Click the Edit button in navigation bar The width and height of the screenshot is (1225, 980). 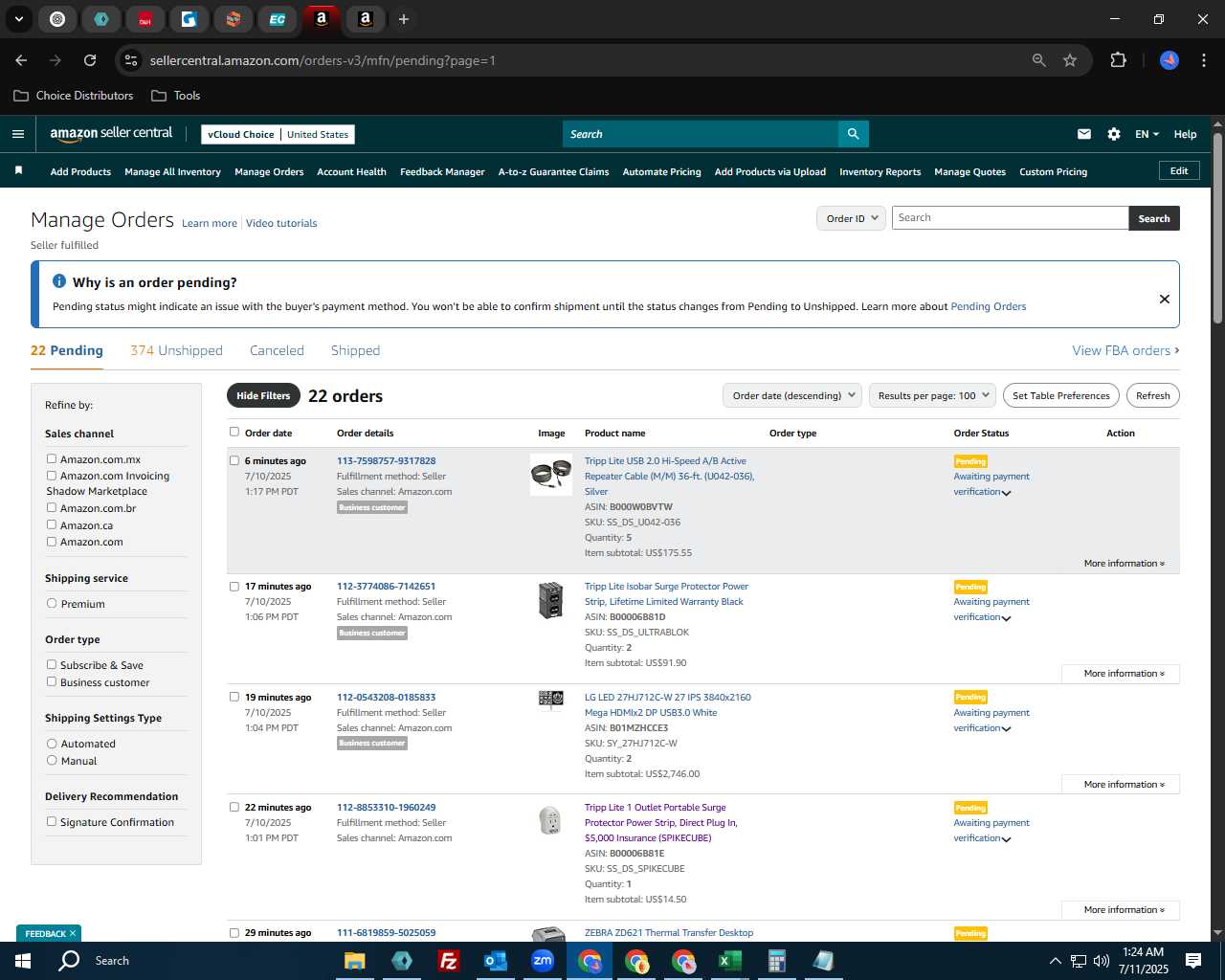pos(1179,170)
